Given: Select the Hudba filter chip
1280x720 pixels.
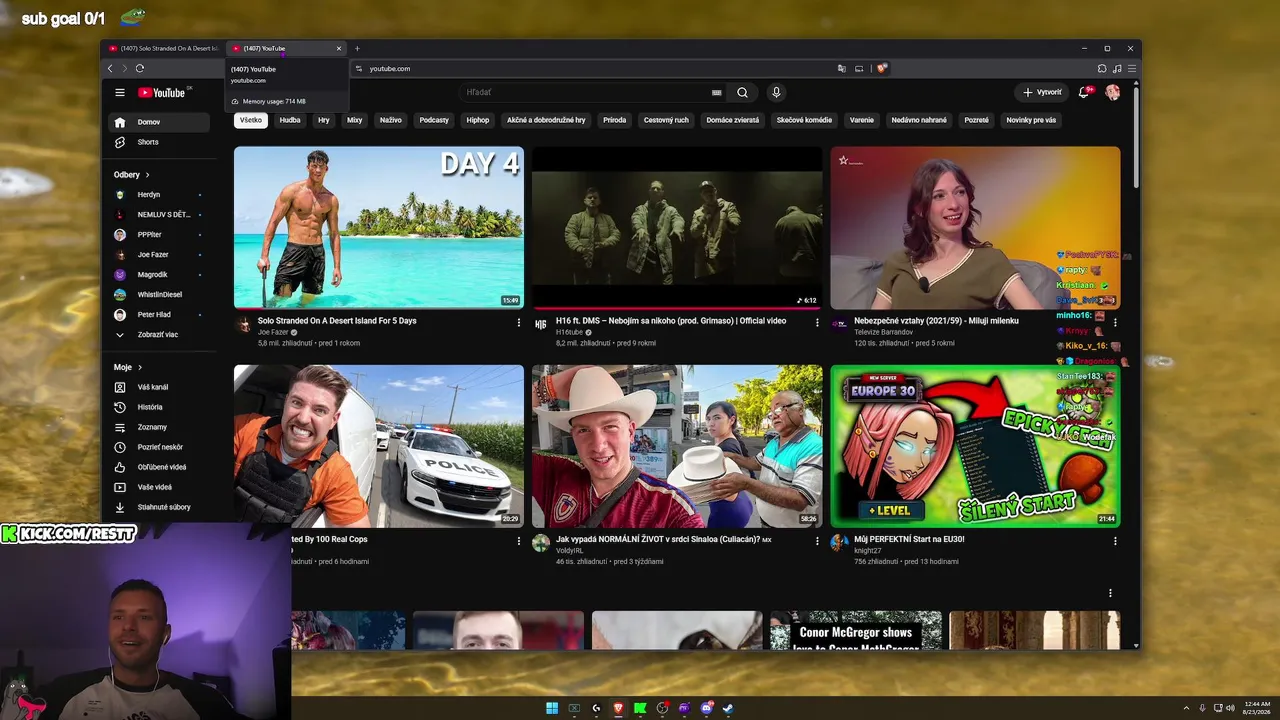Looking at the screenshot, I should [x=290, y=120].
